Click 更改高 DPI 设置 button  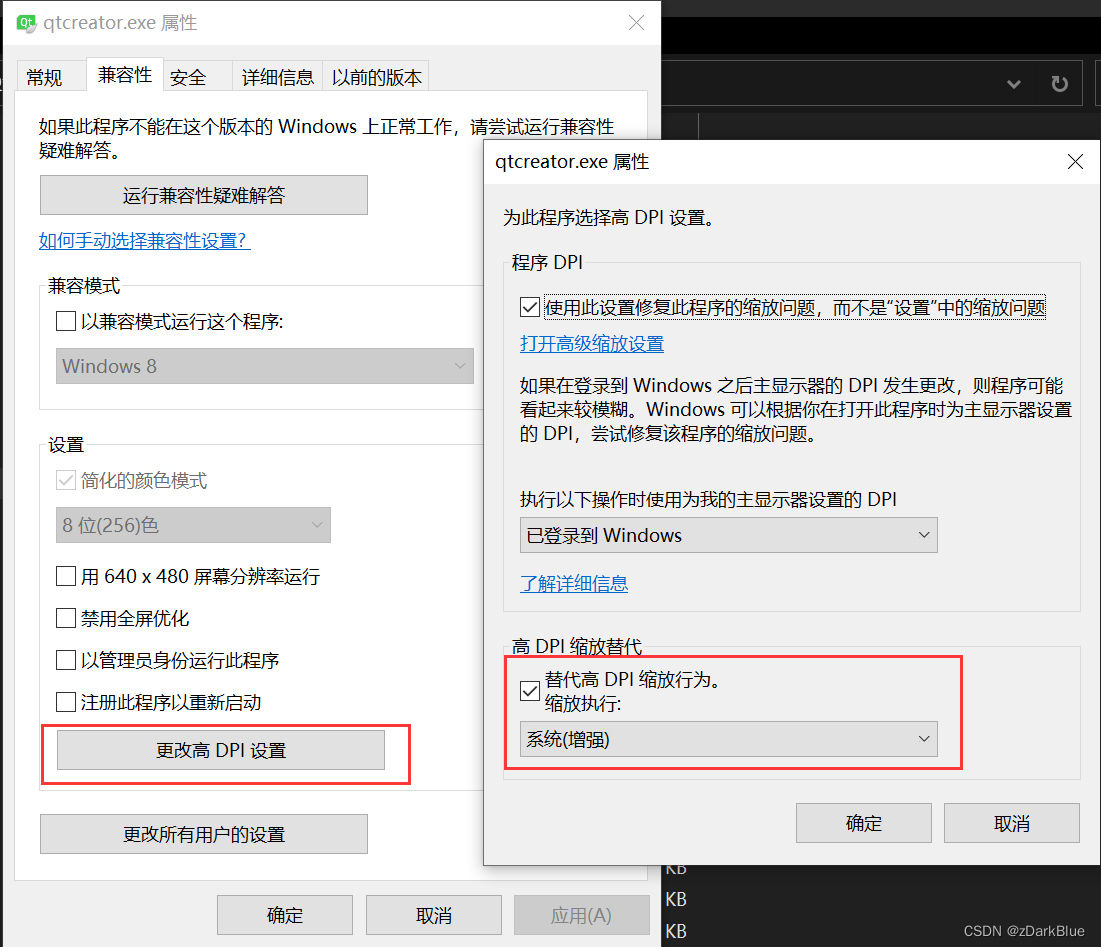(220, 750)
